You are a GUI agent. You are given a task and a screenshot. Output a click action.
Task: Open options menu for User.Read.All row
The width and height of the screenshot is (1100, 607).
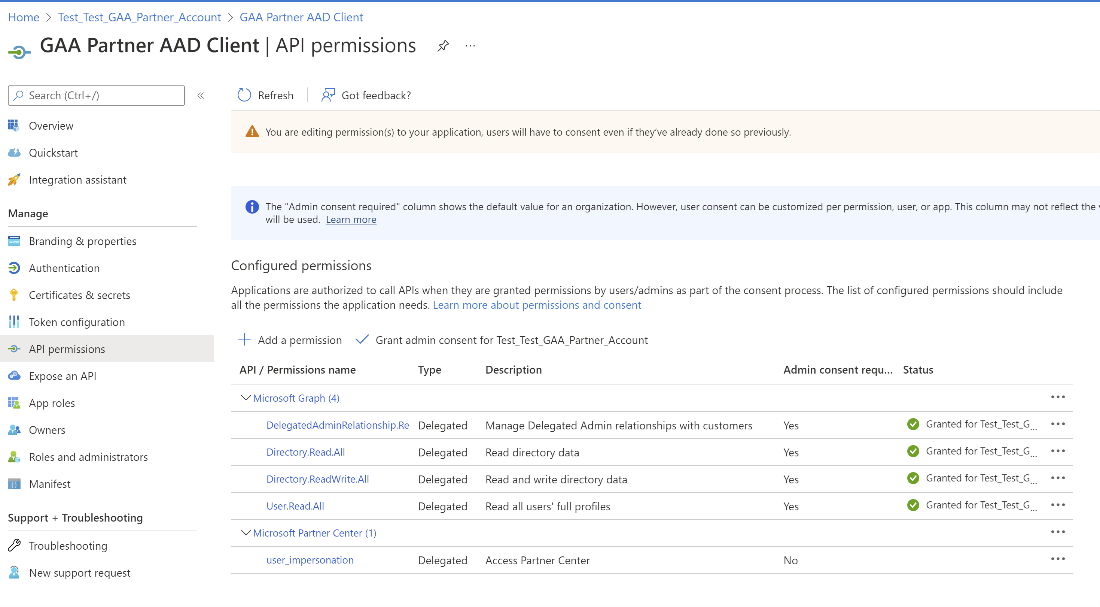pyautogui.click(x=1058, y=505)
